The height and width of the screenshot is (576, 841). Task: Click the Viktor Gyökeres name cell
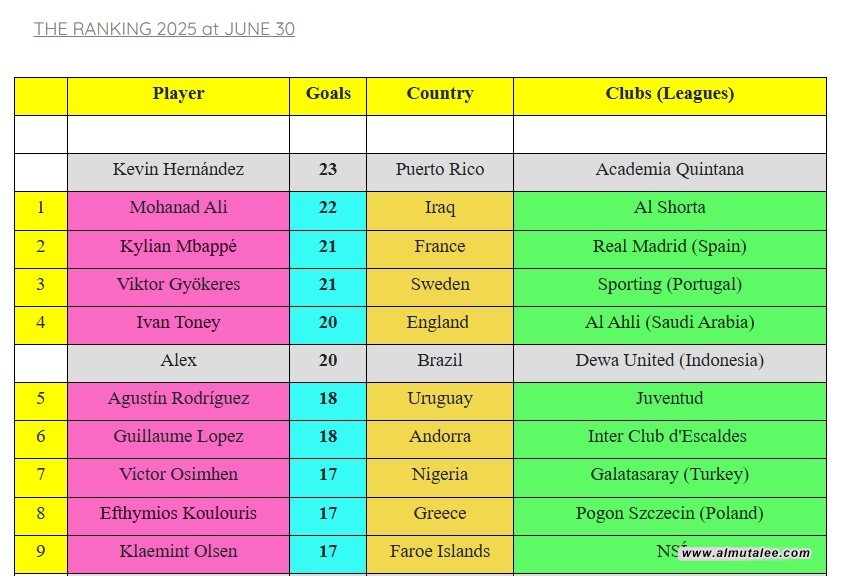click(178, 284)
